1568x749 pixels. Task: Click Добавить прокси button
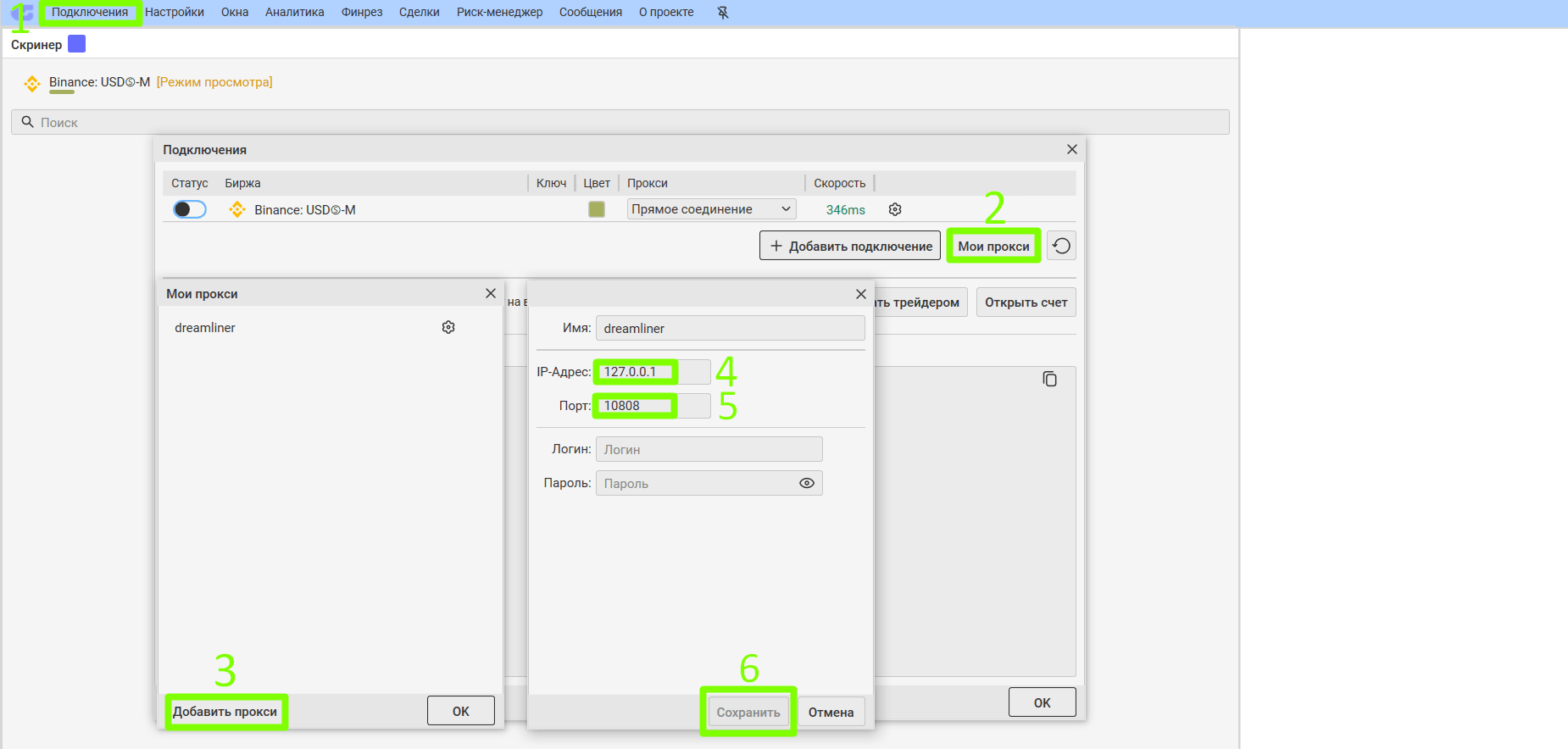tap(225, 712)
